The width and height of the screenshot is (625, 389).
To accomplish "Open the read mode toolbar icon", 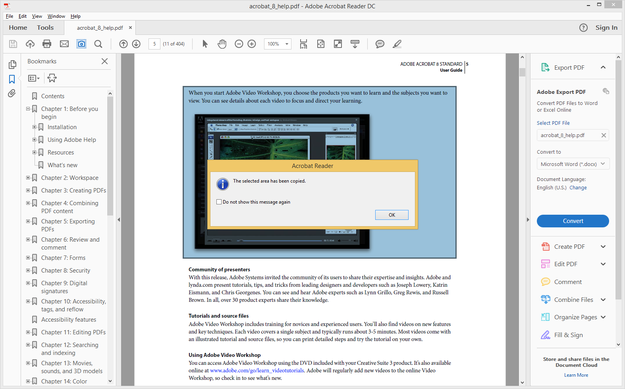I will click(355, 44).
